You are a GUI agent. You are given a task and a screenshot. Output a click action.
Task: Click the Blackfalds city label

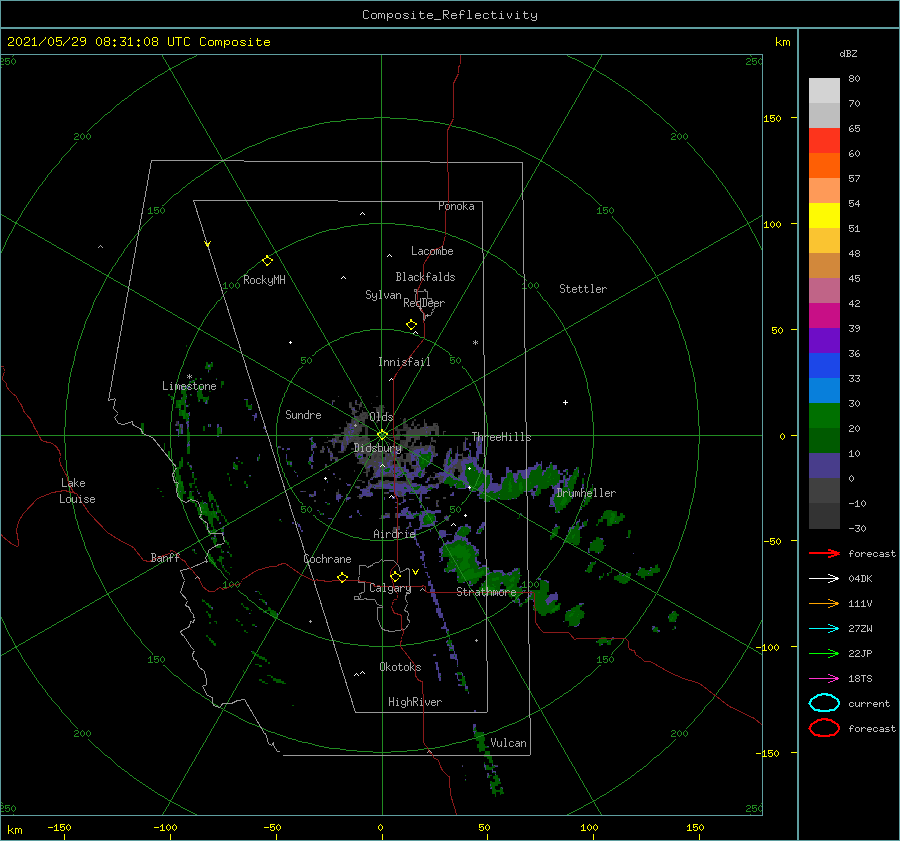425,277
